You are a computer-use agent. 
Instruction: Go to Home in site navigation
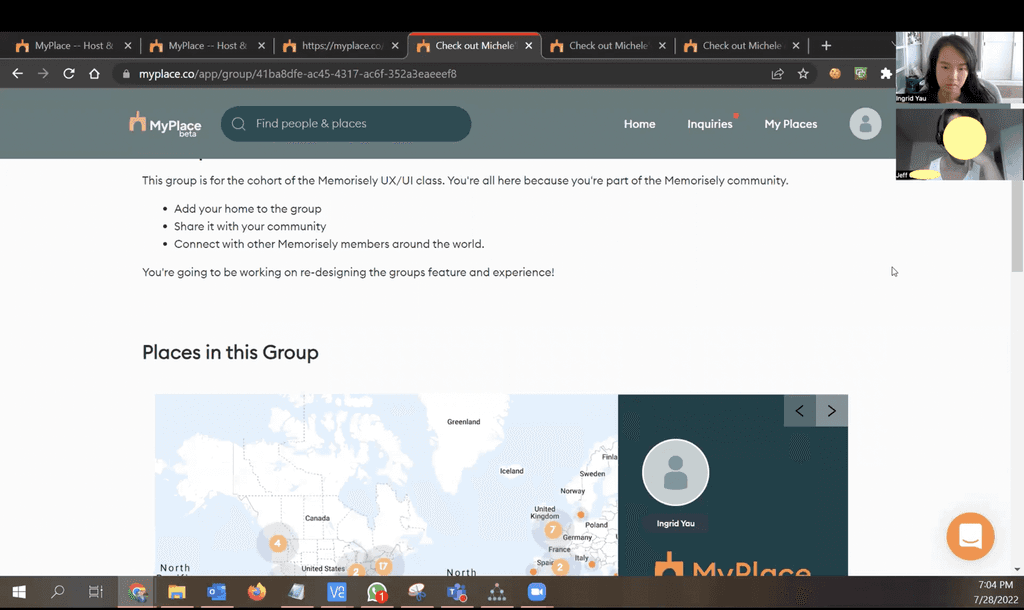[x=639, y=124]
